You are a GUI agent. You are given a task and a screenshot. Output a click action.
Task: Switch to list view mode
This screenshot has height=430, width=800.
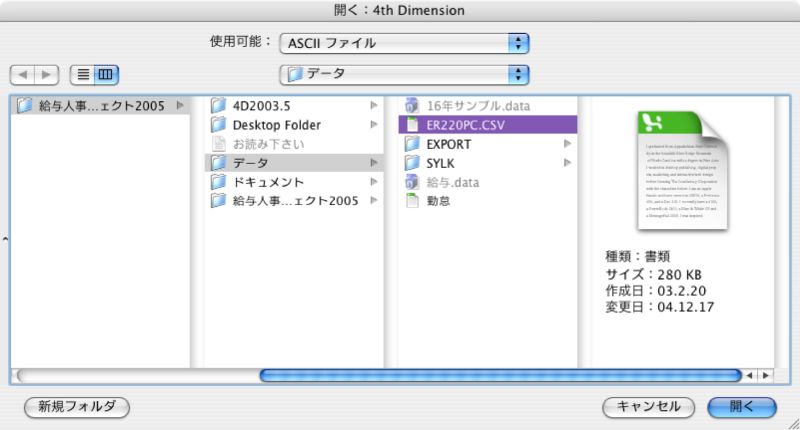coord(82,74)
